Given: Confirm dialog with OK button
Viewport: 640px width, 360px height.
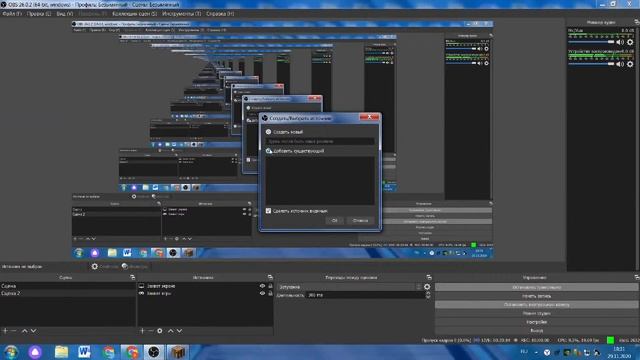Looking at the screenshot, I should (334, 220).
